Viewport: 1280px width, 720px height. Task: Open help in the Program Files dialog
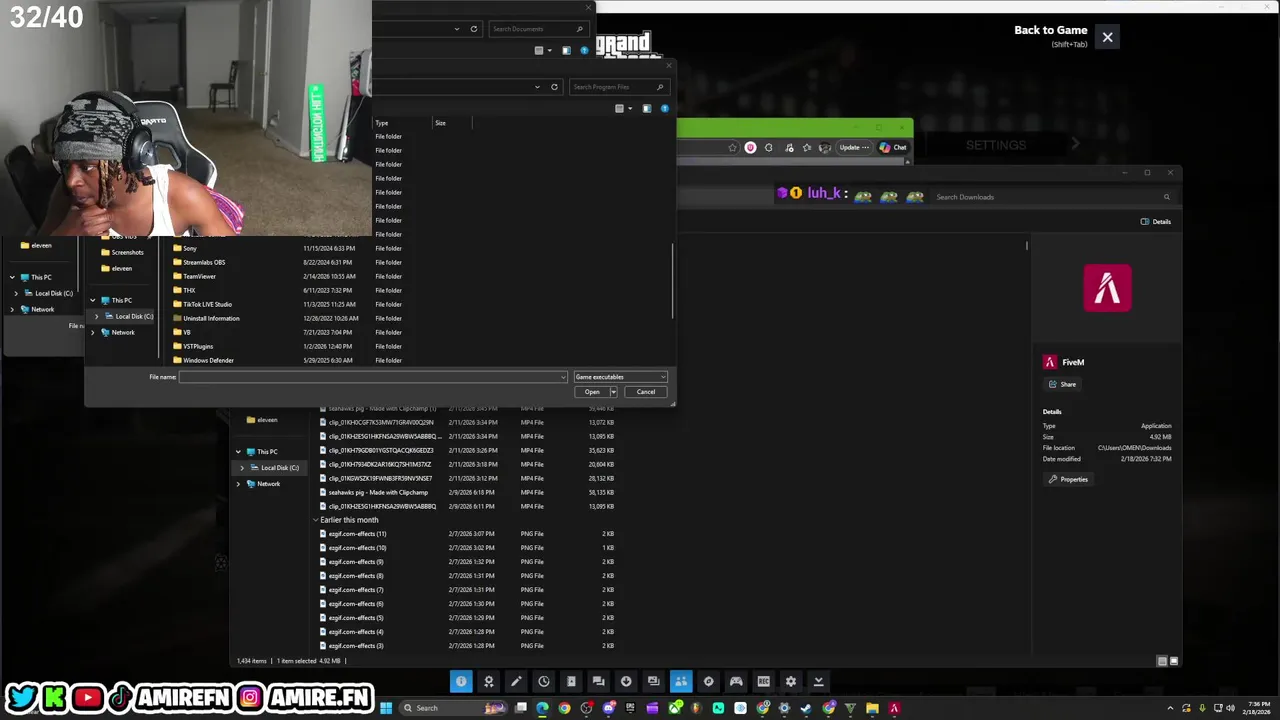(664, 108)
